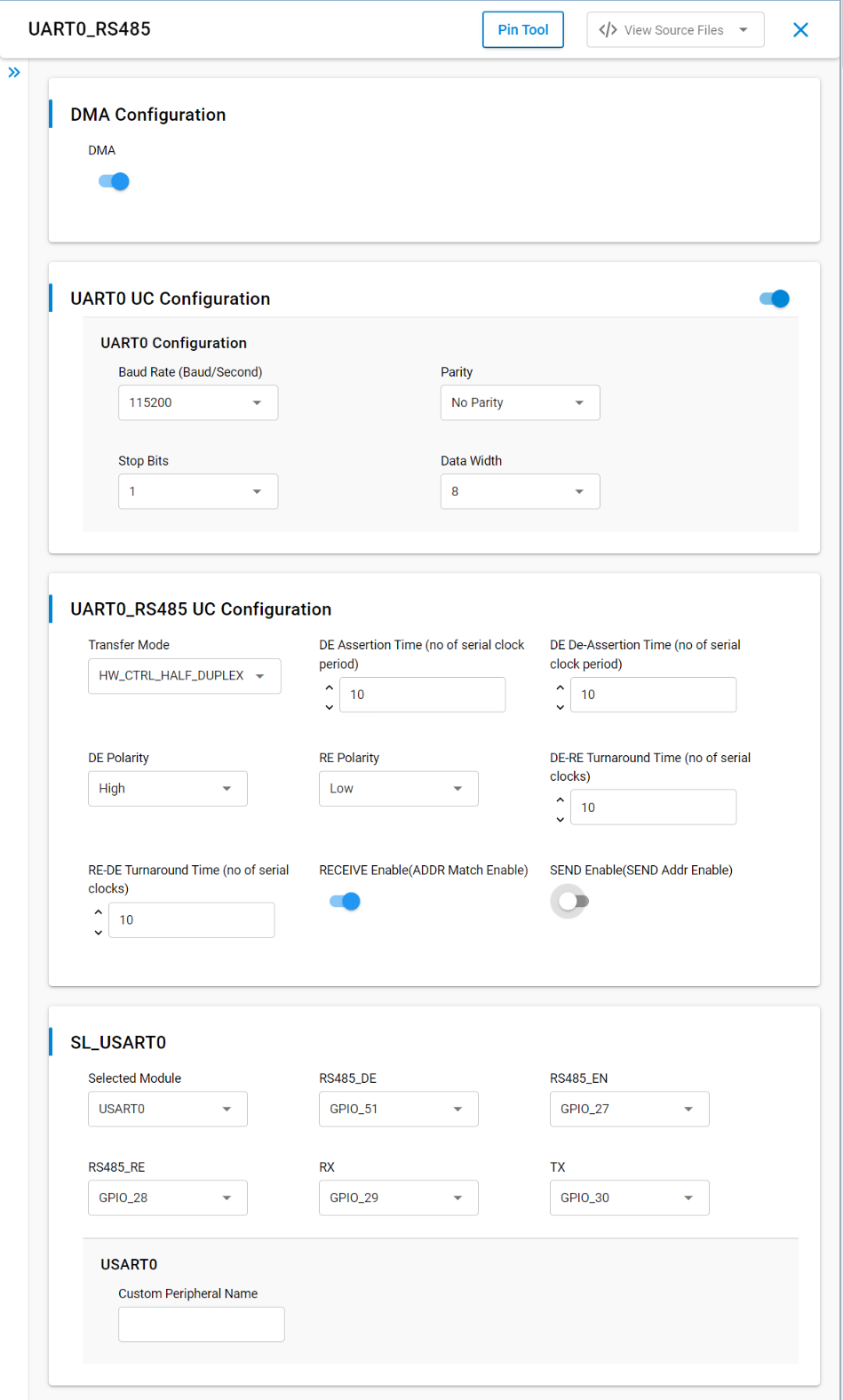Open the Data Width dropdown

(x=521, y=491)
